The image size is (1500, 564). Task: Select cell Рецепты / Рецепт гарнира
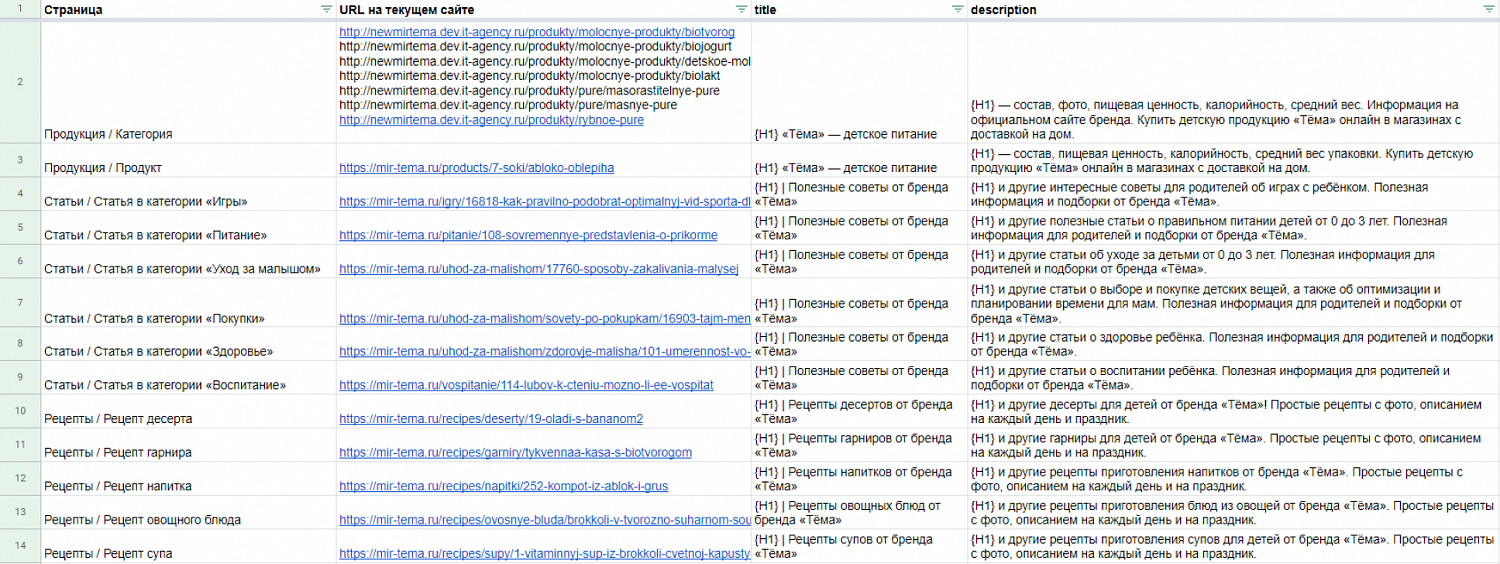coord(188,446)
